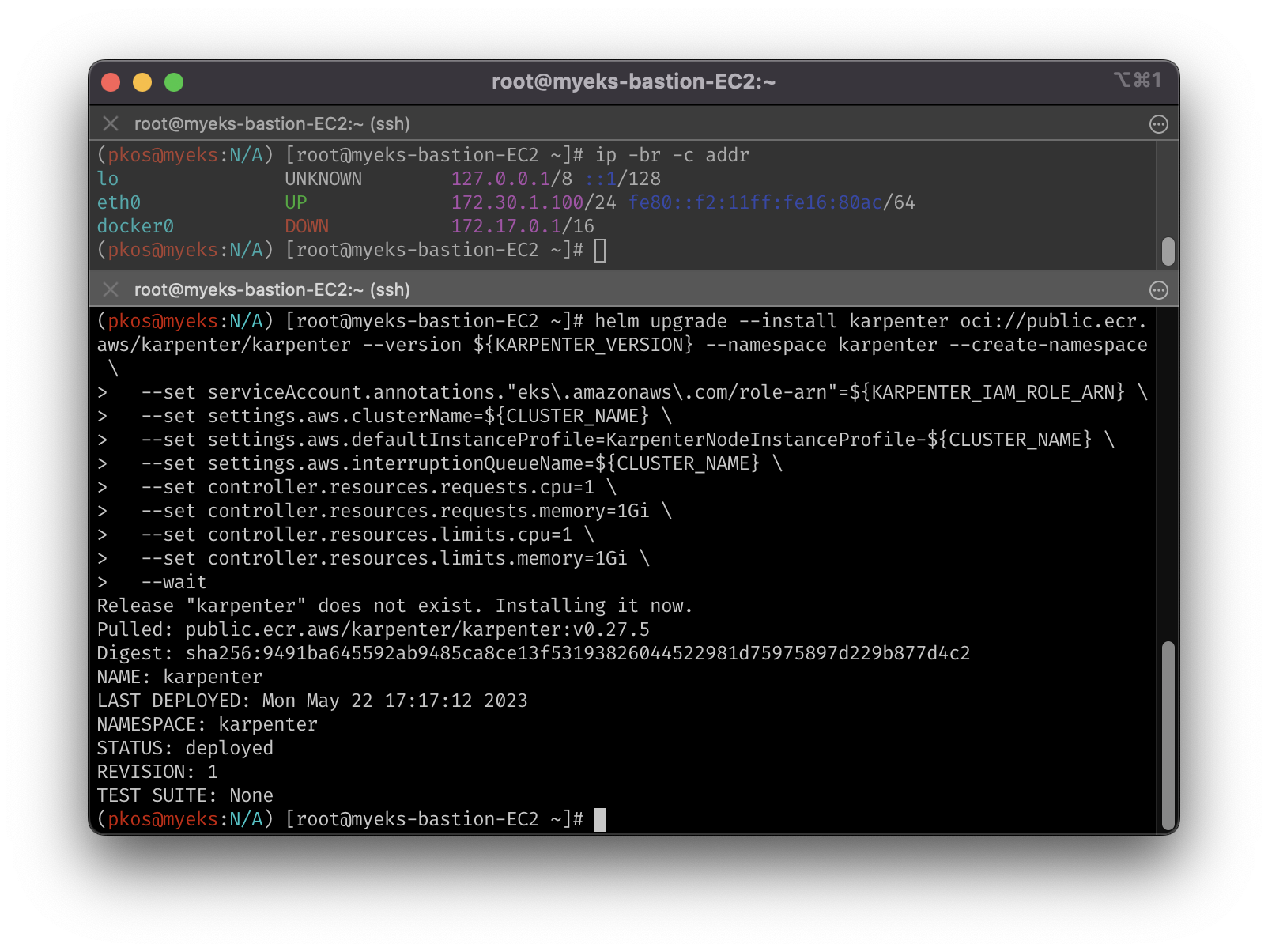Click the ⌥⌘1 shortcut indicator in the title bar
The image size is (1268, 952).
click(x=1137, y=80)
